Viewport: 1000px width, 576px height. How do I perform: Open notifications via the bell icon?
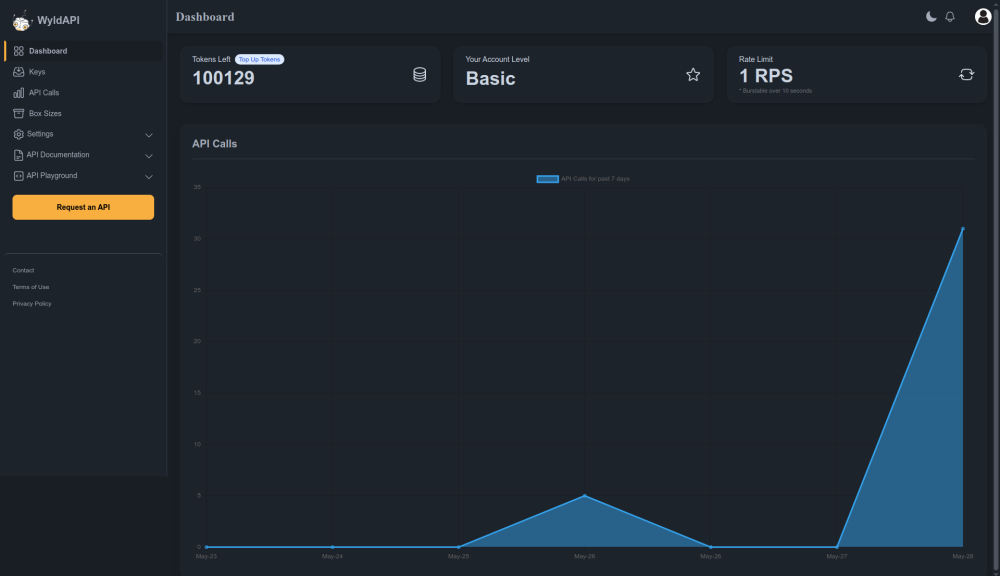click(x=949, y=16)
